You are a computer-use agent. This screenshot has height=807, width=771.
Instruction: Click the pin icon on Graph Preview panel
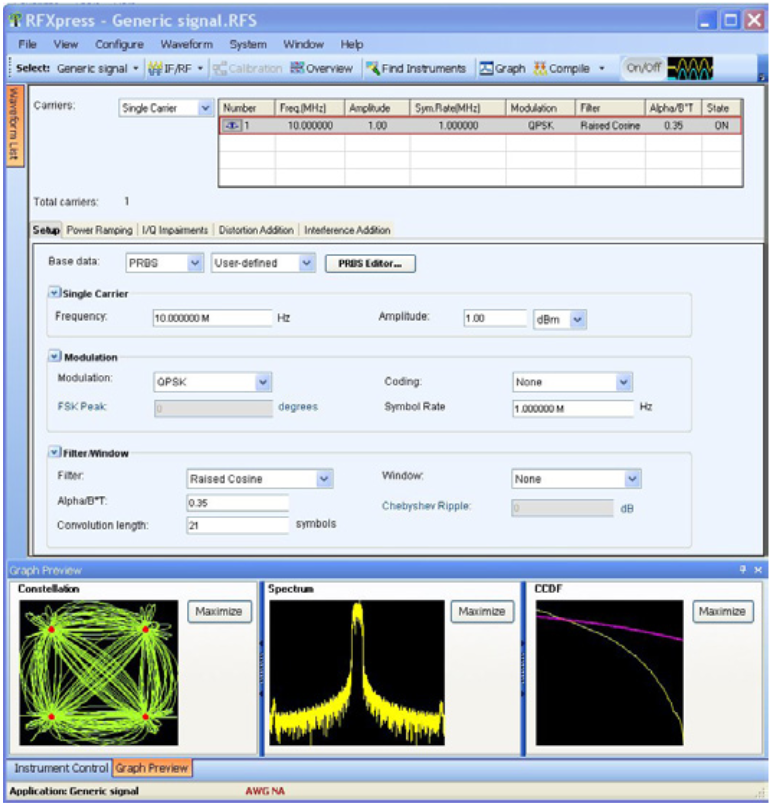tap(742, 569)
